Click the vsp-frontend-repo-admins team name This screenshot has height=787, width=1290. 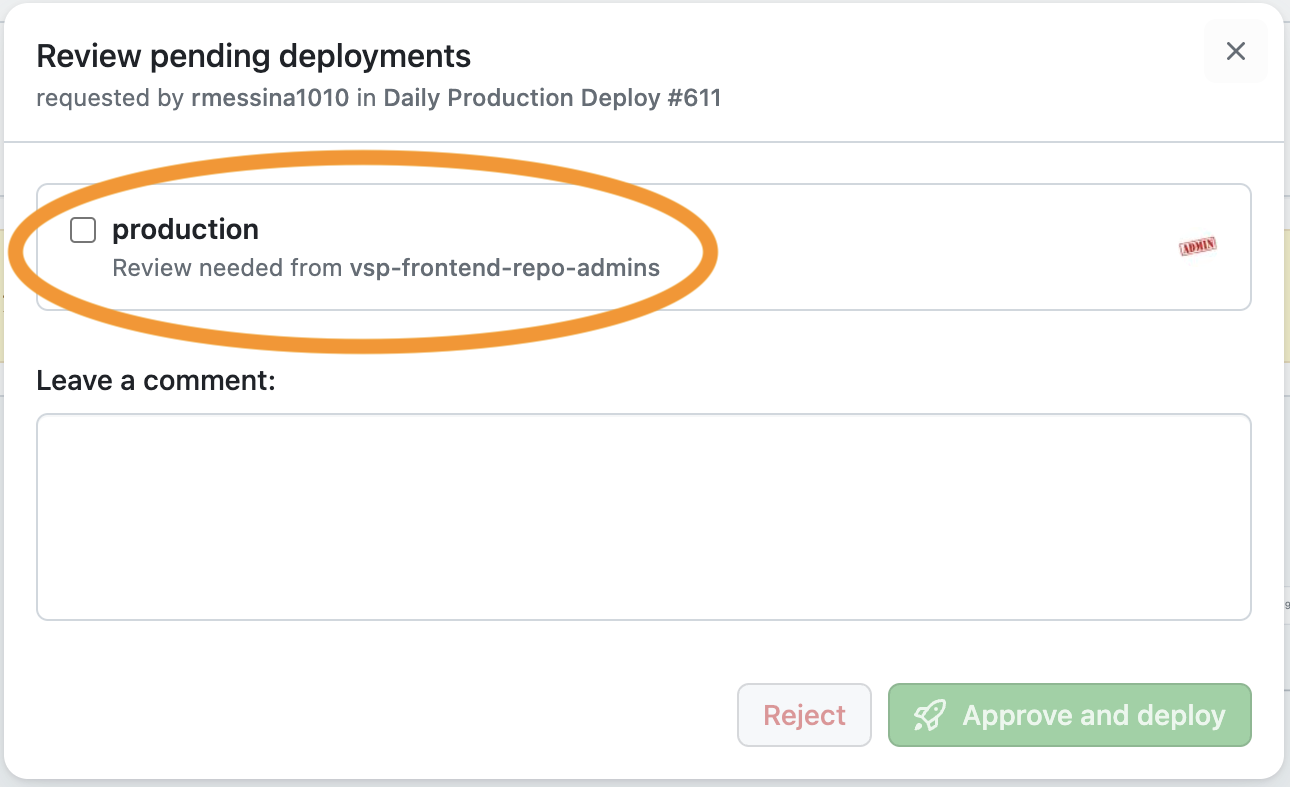point(504,267)
